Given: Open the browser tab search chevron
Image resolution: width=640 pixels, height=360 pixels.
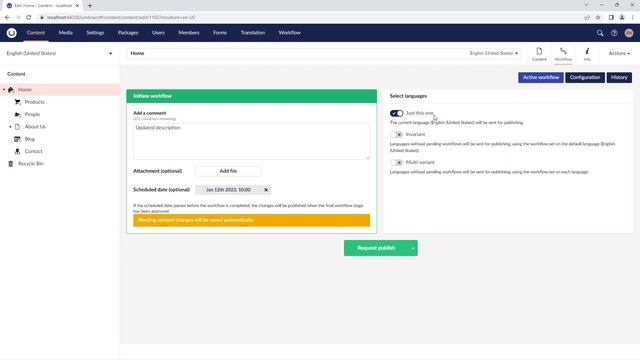Looking at the screenshot, I should click(x=586, y=5).
